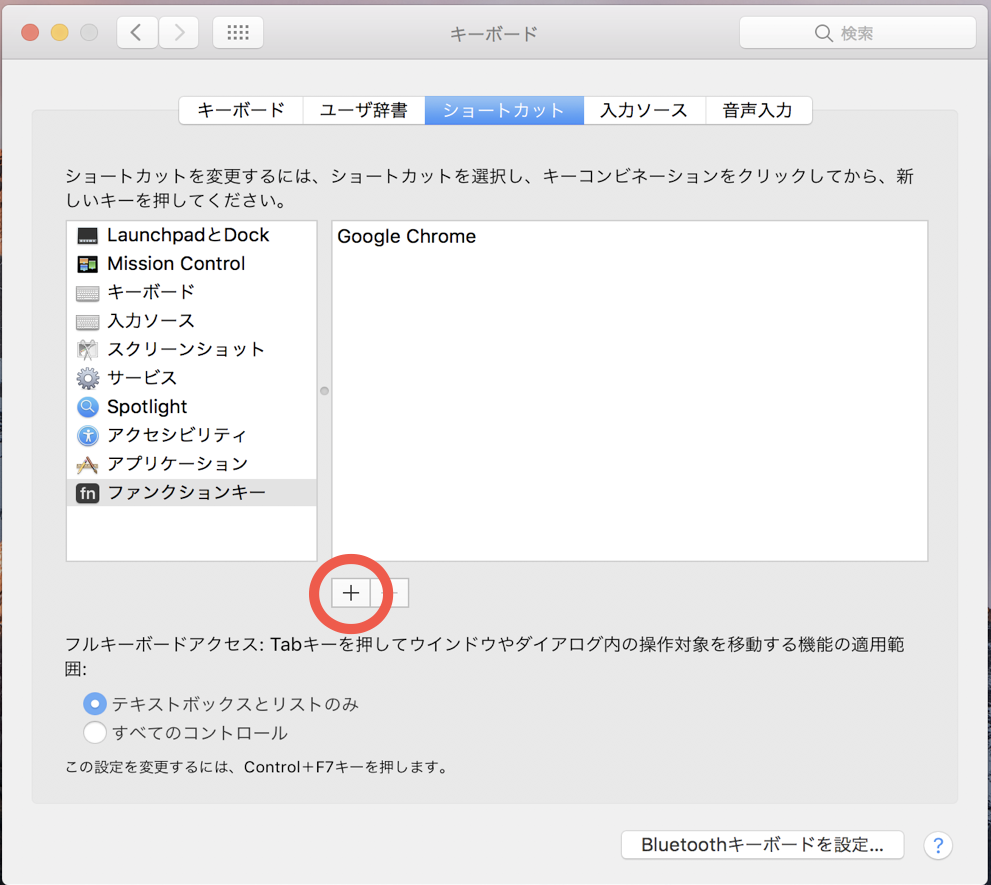Image resolution: width=991 pixels, height=885 pixels.
Task: Open help with the question mark button
Action: pos(937,845)
